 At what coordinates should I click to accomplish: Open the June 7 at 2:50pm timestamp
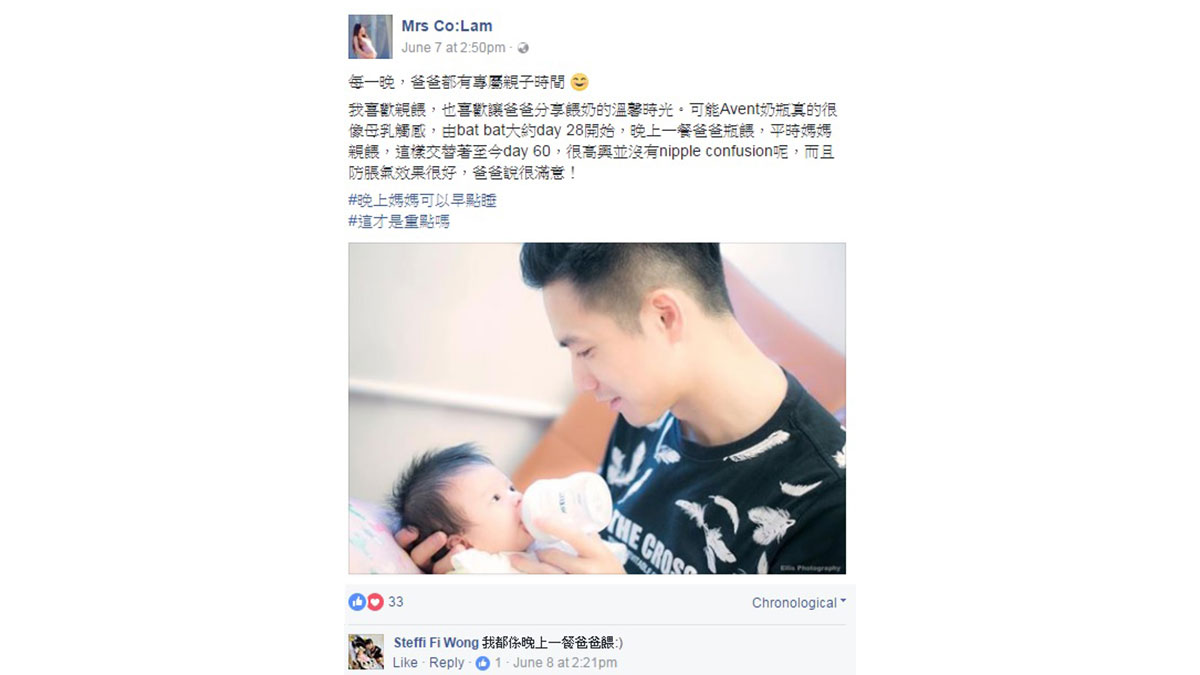click(453, 48)
